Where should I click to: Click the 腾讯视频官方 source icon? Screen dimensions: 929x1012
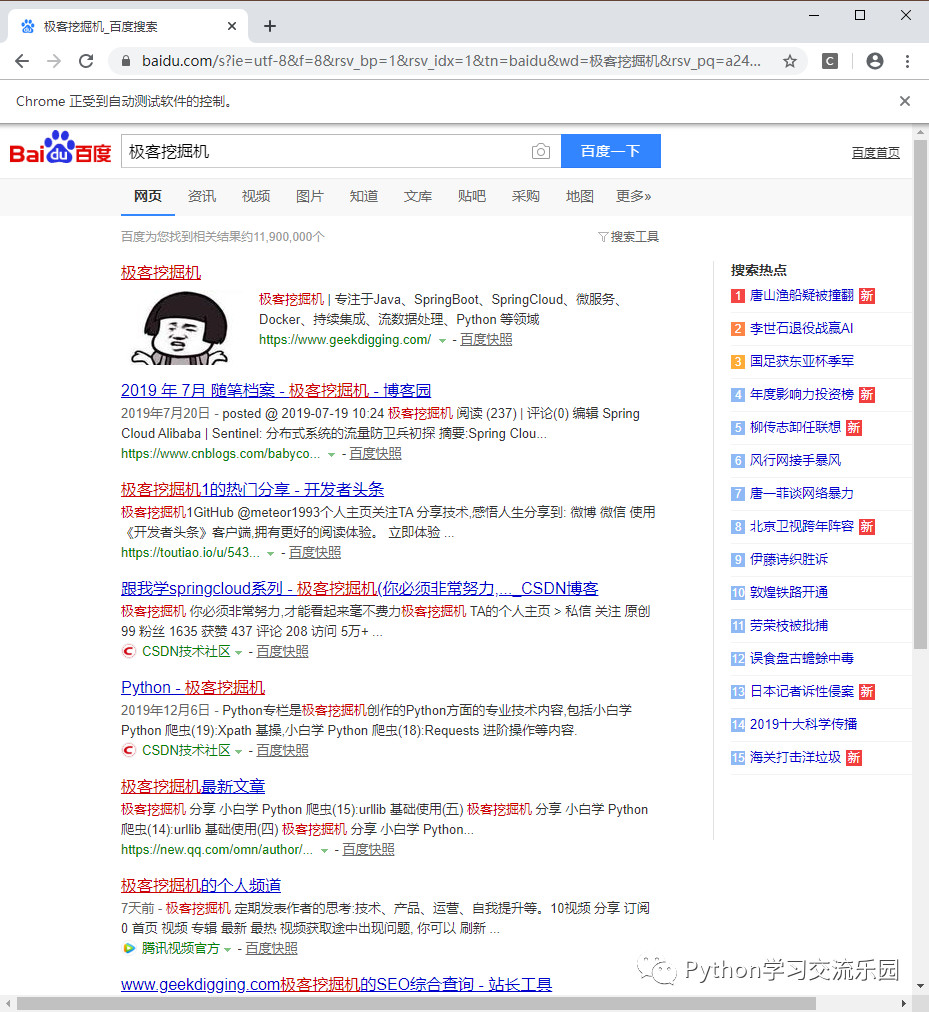[x=128, y=948]
